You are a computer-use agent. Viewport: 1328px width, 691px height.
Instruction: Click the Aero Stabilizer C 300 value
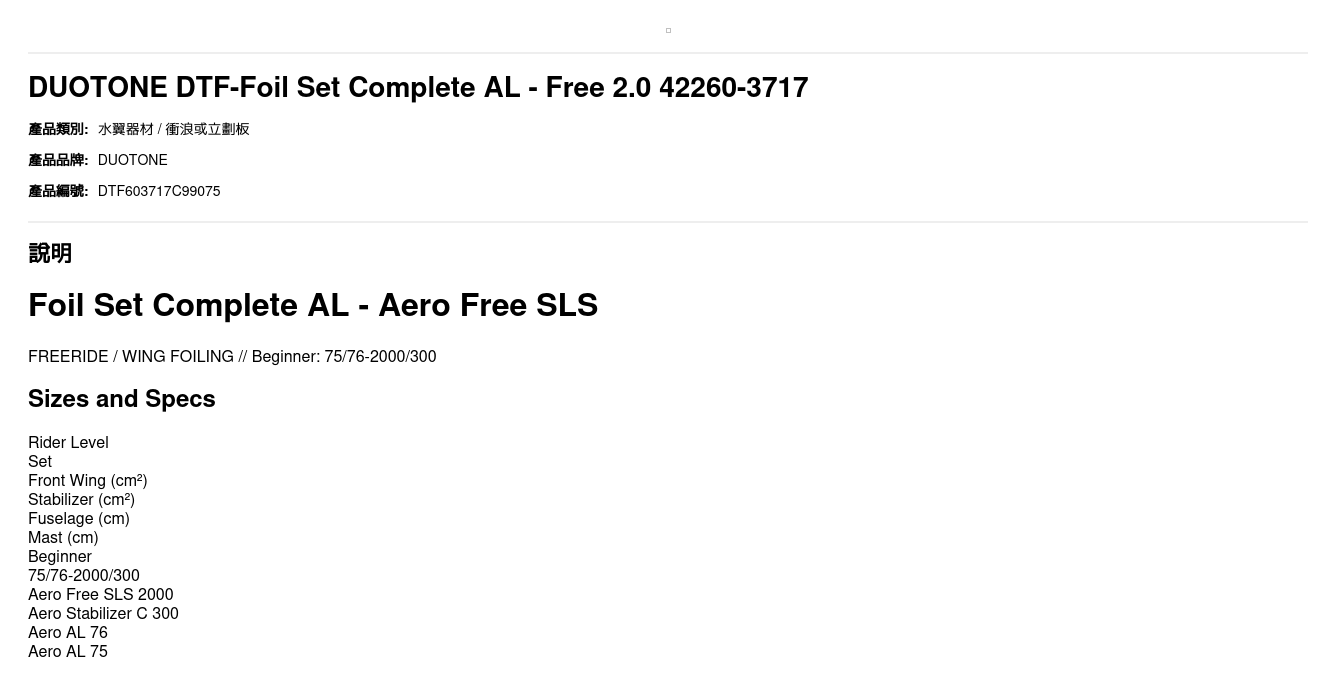point(103,614)
